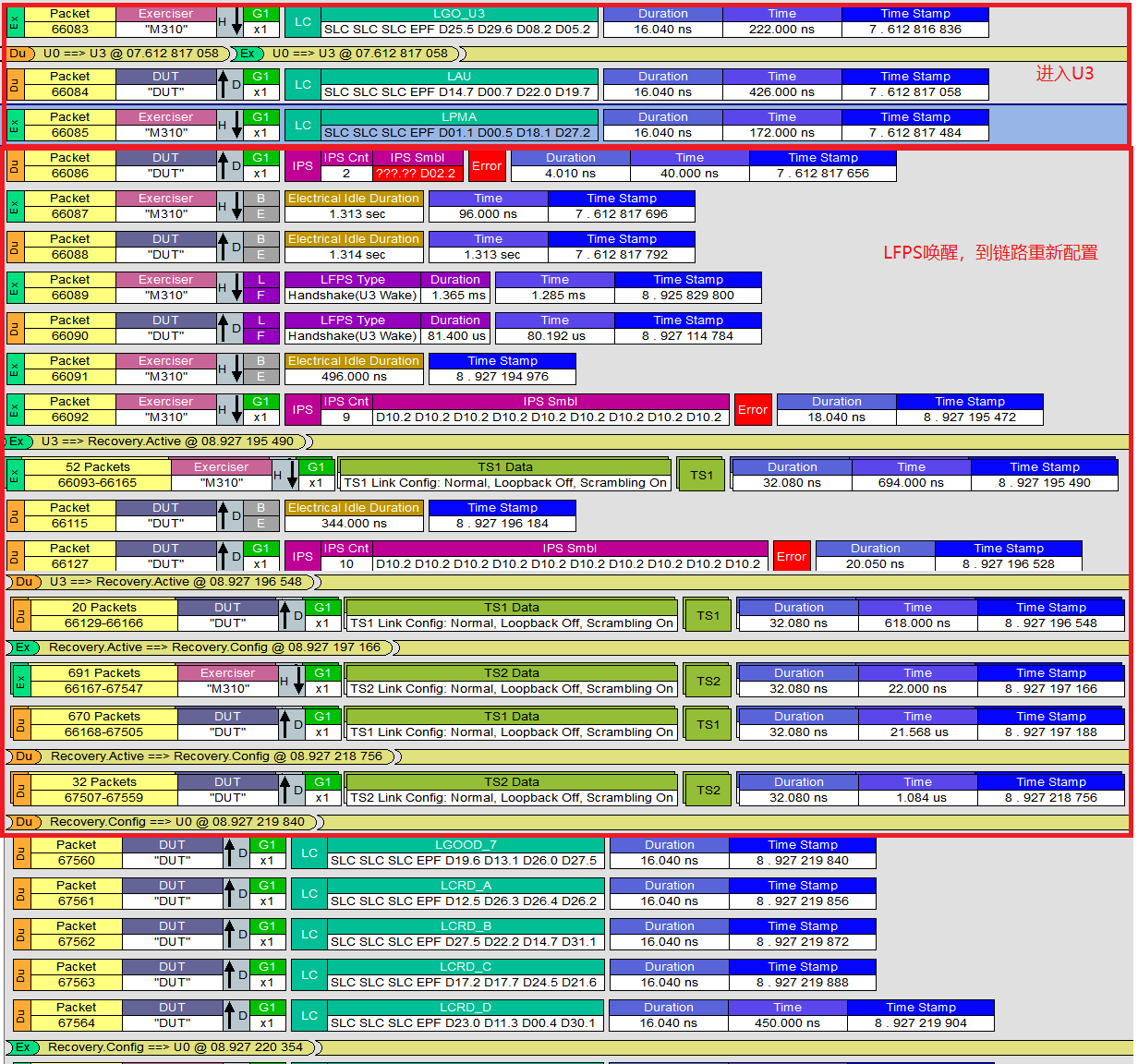Select the LC block of packet 66085
The image size is (1138, 1064).
click(x=302, y=126)
